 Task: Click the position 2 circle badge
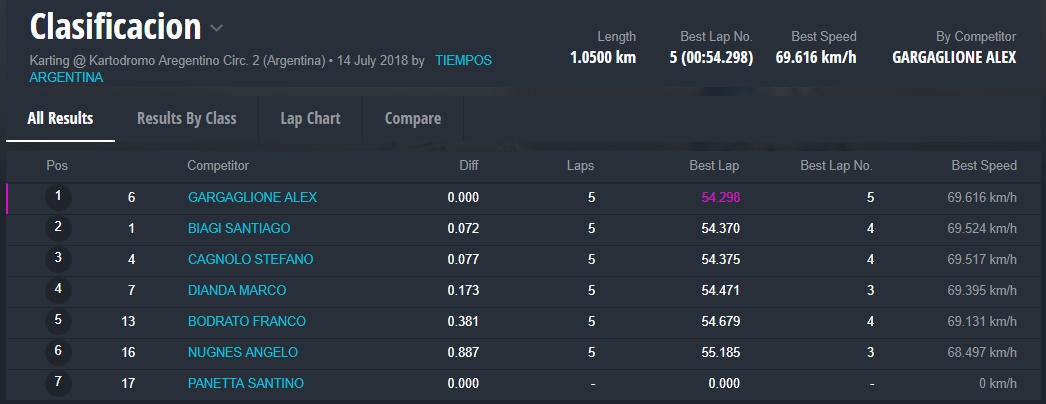tap(58, 228)
